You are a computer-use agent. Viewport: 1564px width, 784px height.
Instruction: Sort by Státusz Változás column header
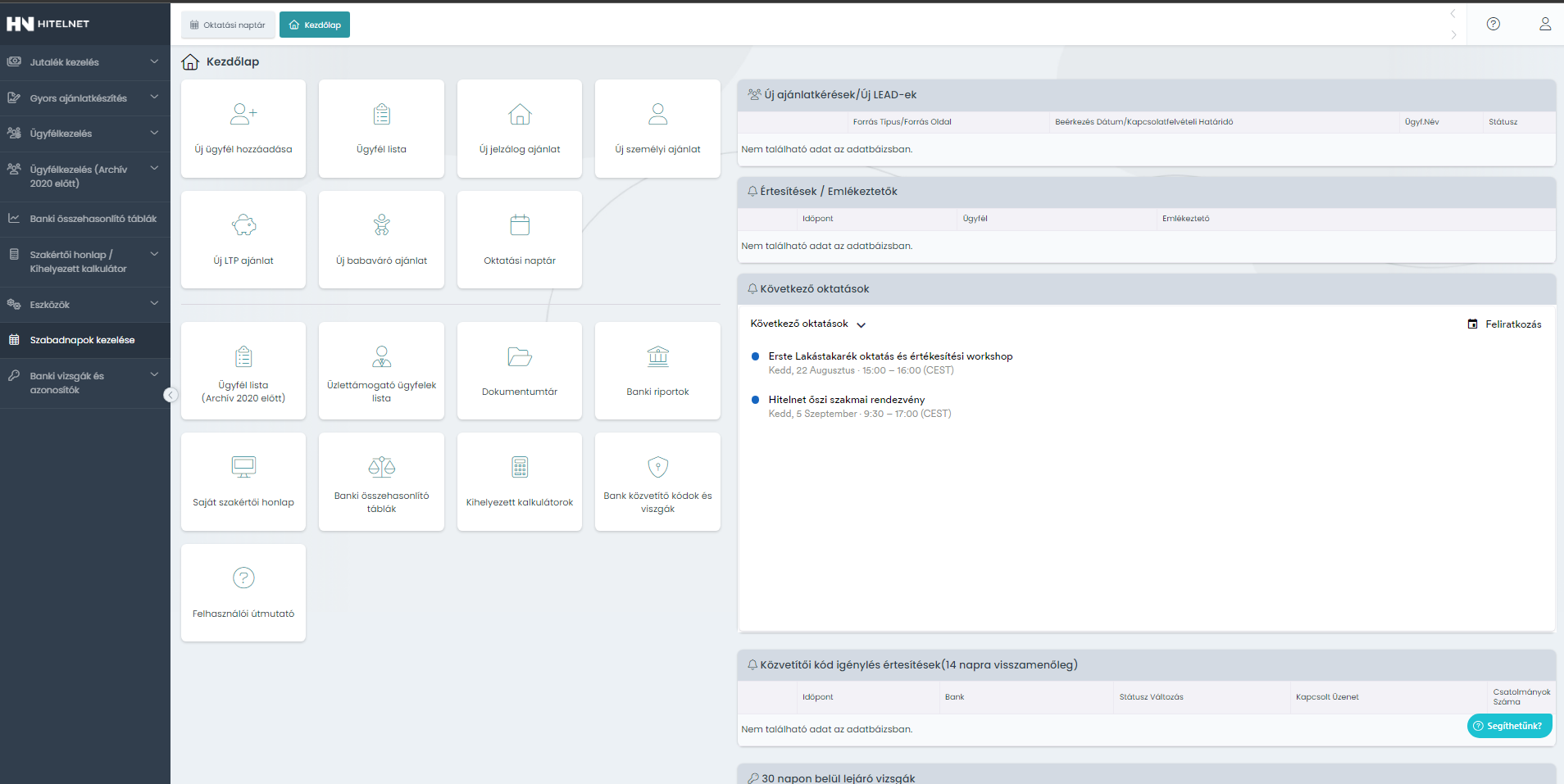click(1152, 697)
